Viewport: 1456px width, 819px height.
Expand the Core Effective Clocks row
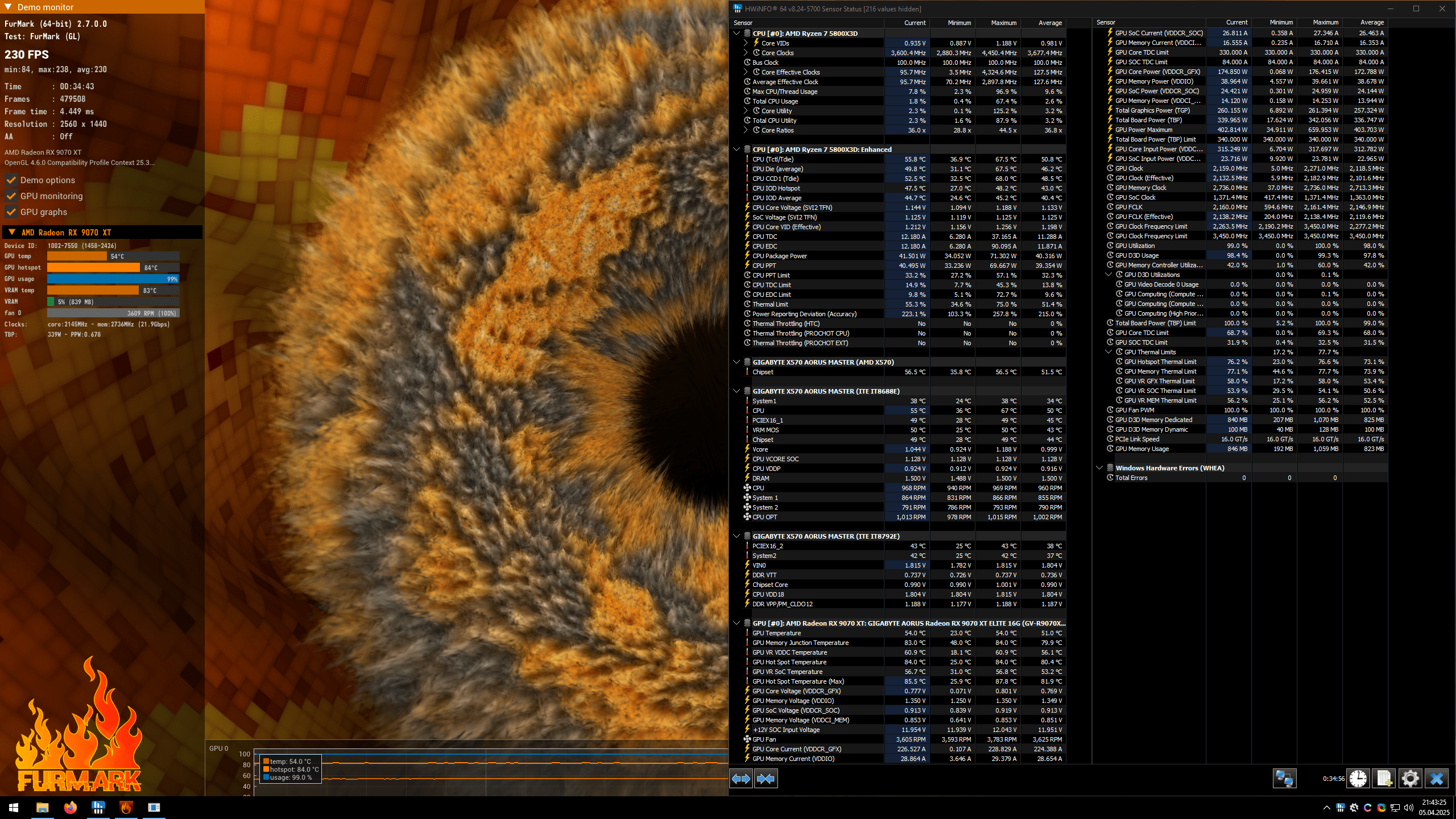click(746, 72)
